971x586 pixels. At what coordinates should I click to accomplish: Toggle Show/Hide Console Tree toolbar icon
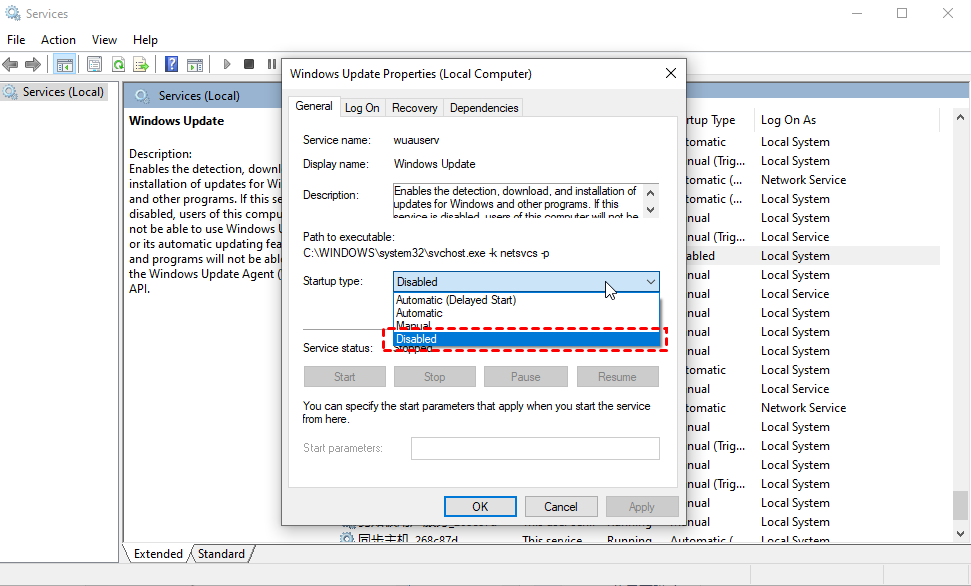click(x=64, y=64)
